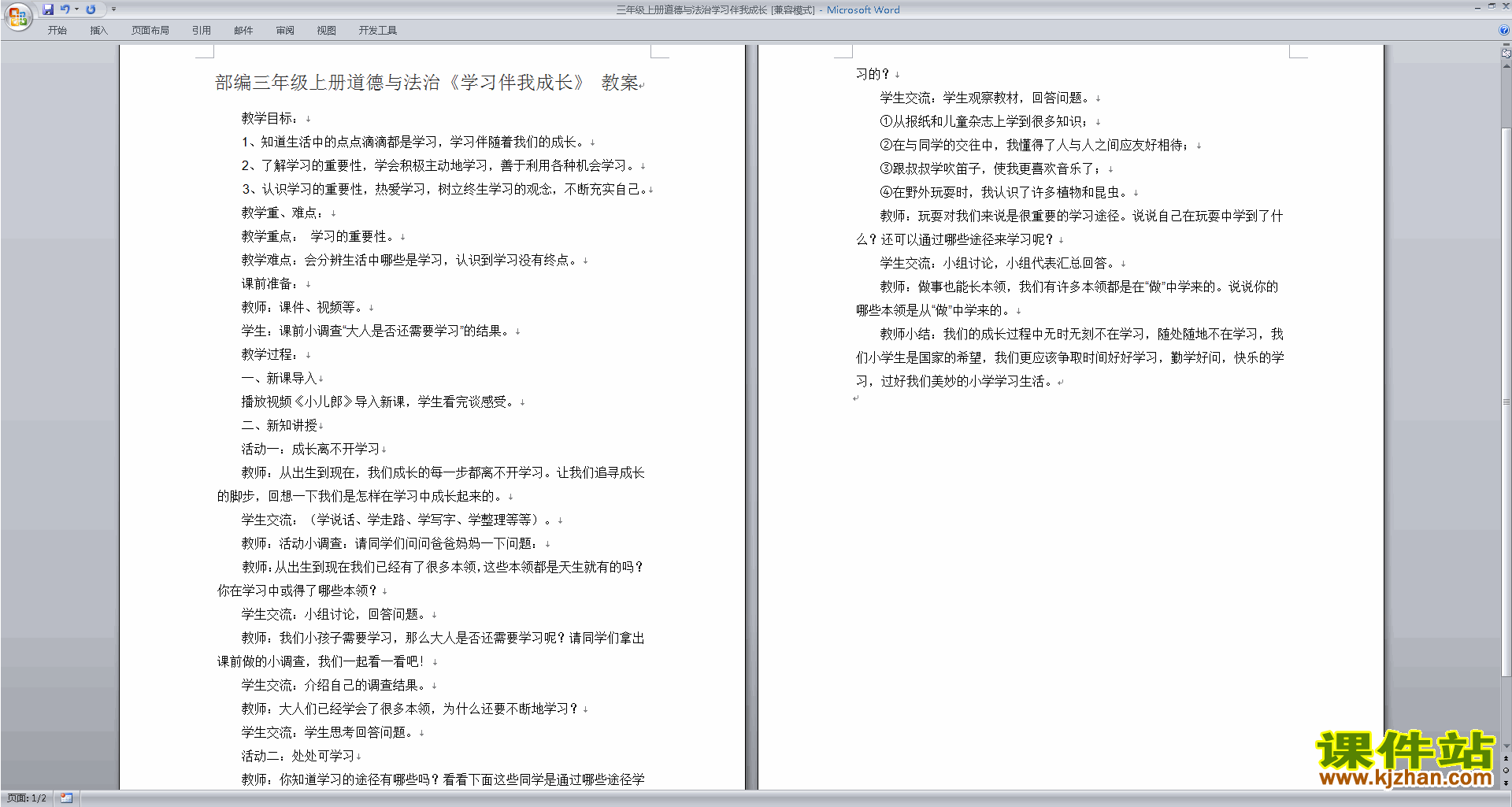Click the line 教学重点： 学习的重要性。

[317, 236]
